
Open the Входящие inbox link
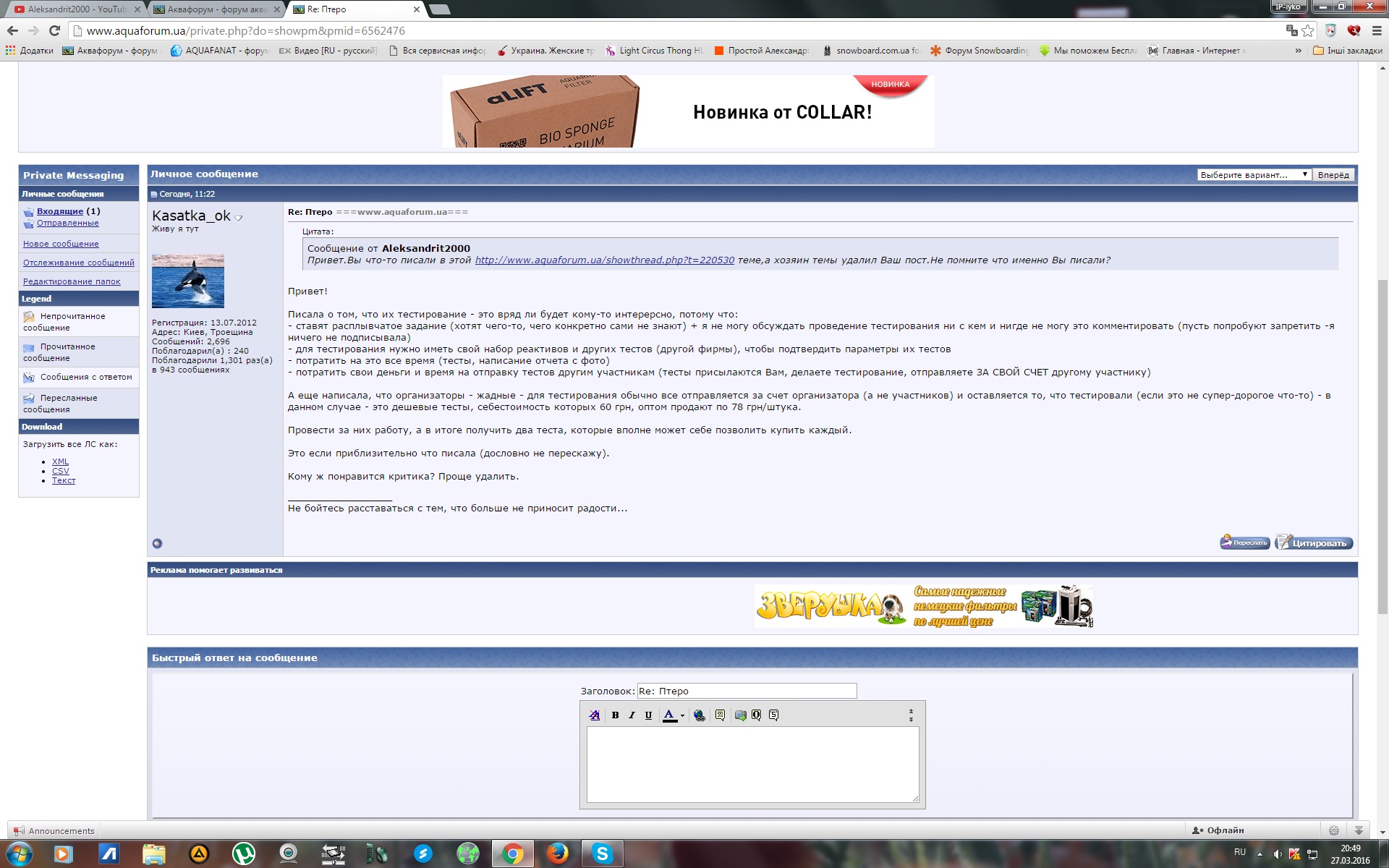coord(60,211)
